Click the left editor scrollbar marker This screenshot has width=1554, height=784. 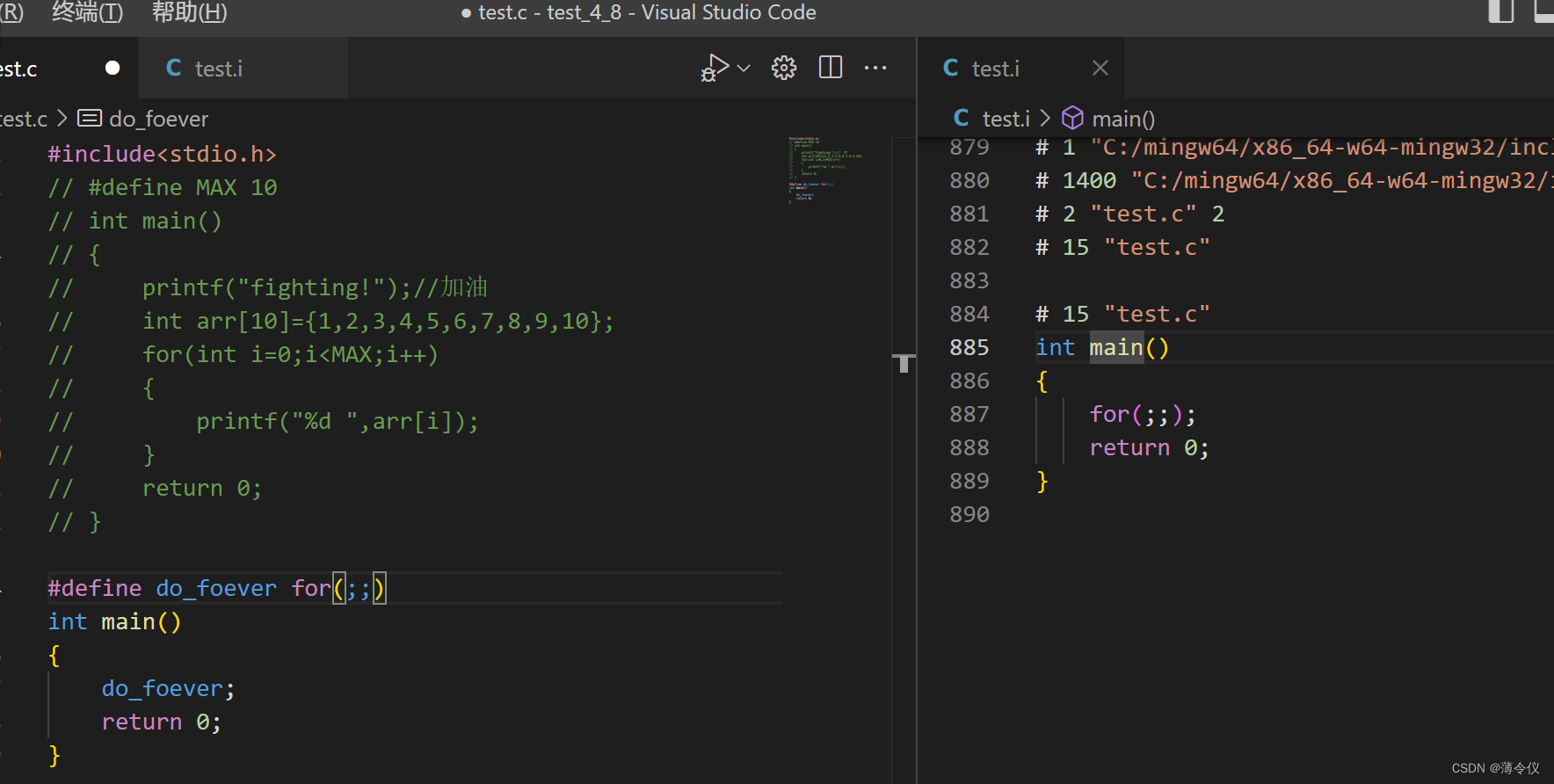(904, 363)
